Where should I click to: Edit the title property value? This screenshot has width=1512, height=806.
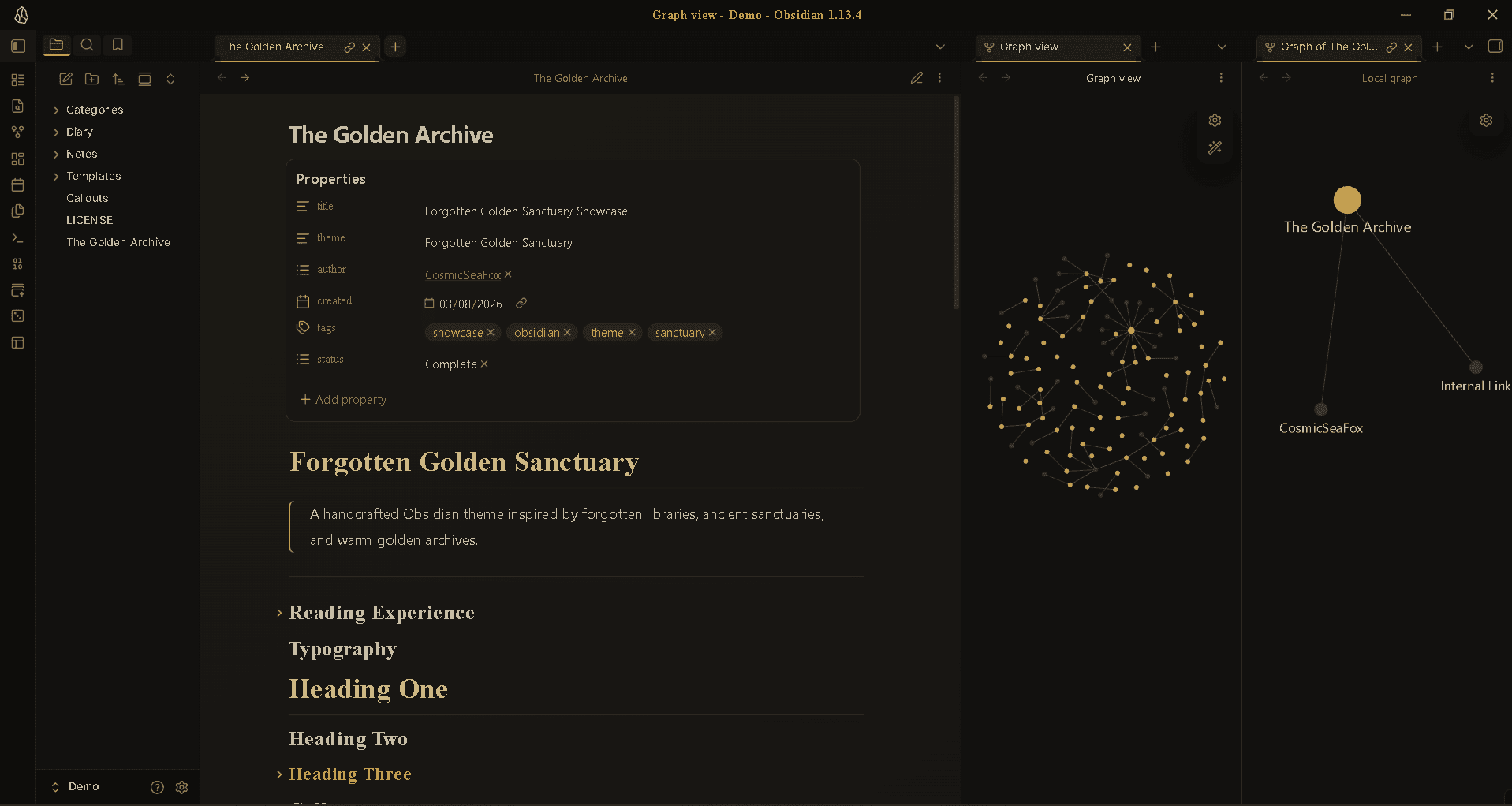pyautogui.click(x=526, y=211)
